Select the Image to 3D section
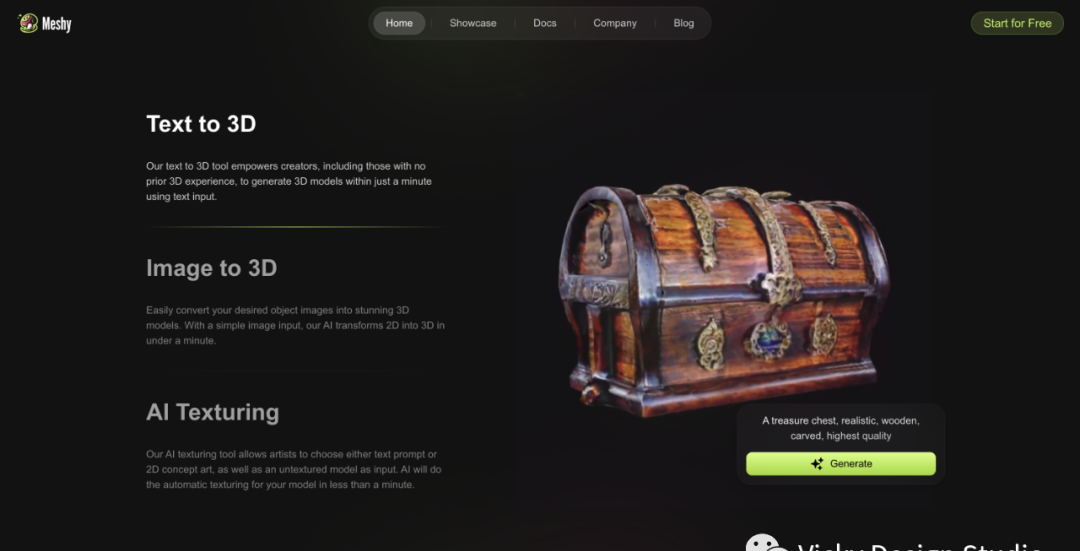The width and height of the screenshot is (1080, 551). click(x=211, y=268)
